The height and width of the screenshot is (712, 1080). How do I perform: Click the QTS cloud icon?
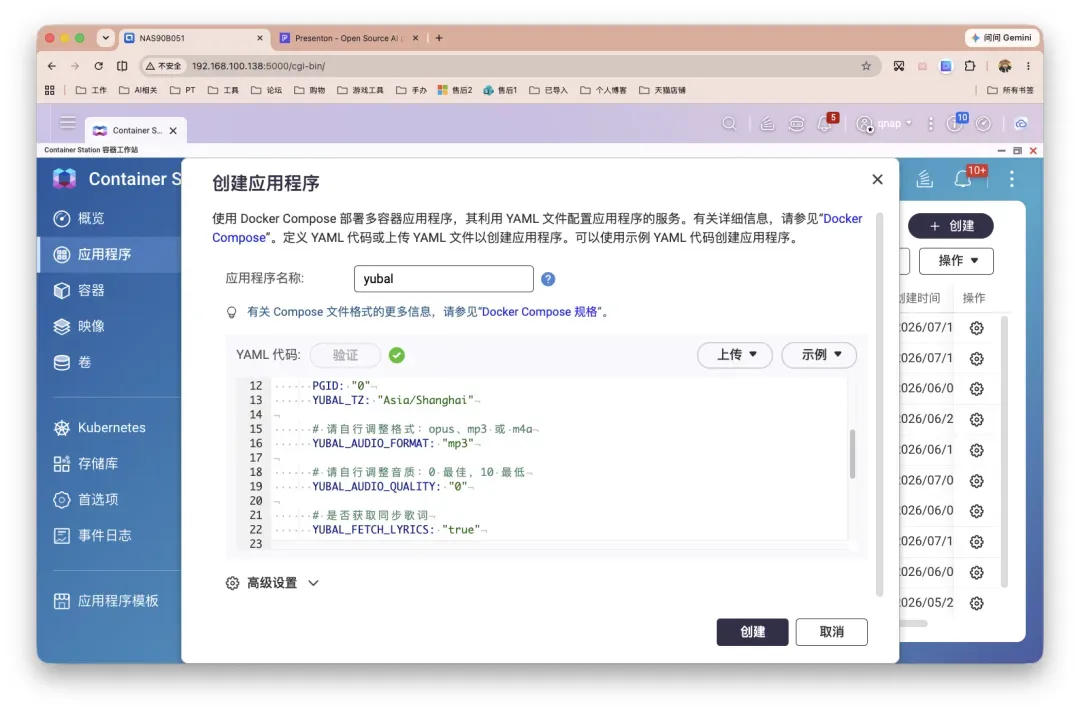click(x=1021, y=123)
